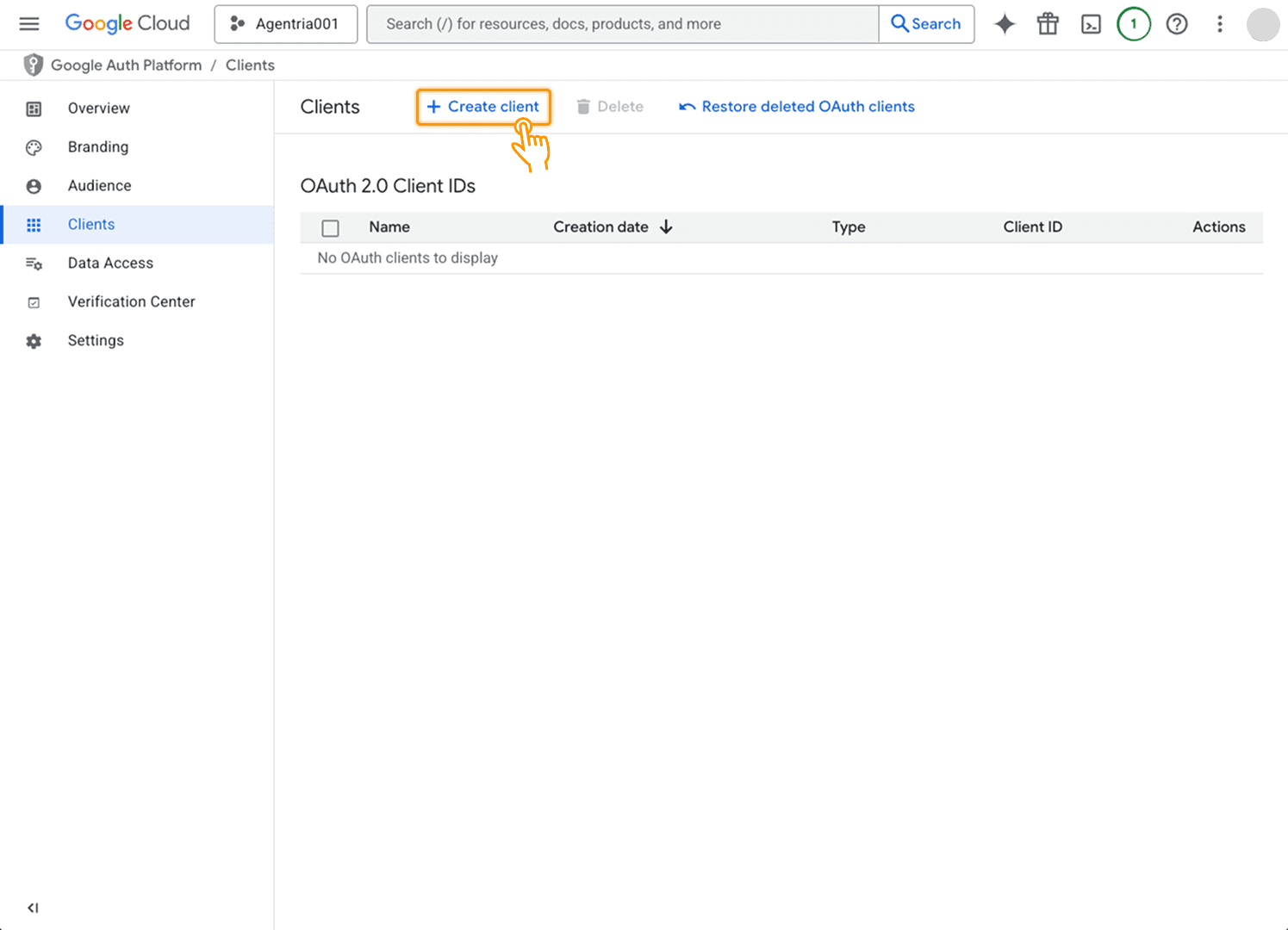Click Restore deleted OAuth clients
The image size is (1288, 930).
click(x=797, y=107)
